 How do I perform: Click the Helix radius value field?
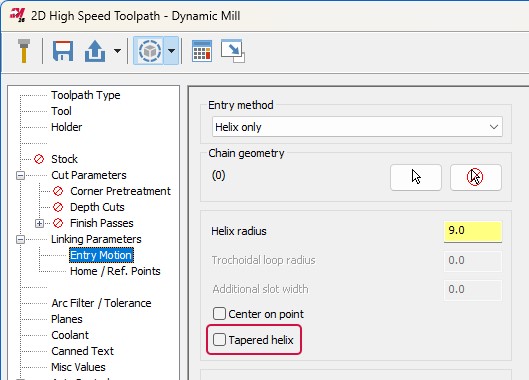tap(473, 231)
